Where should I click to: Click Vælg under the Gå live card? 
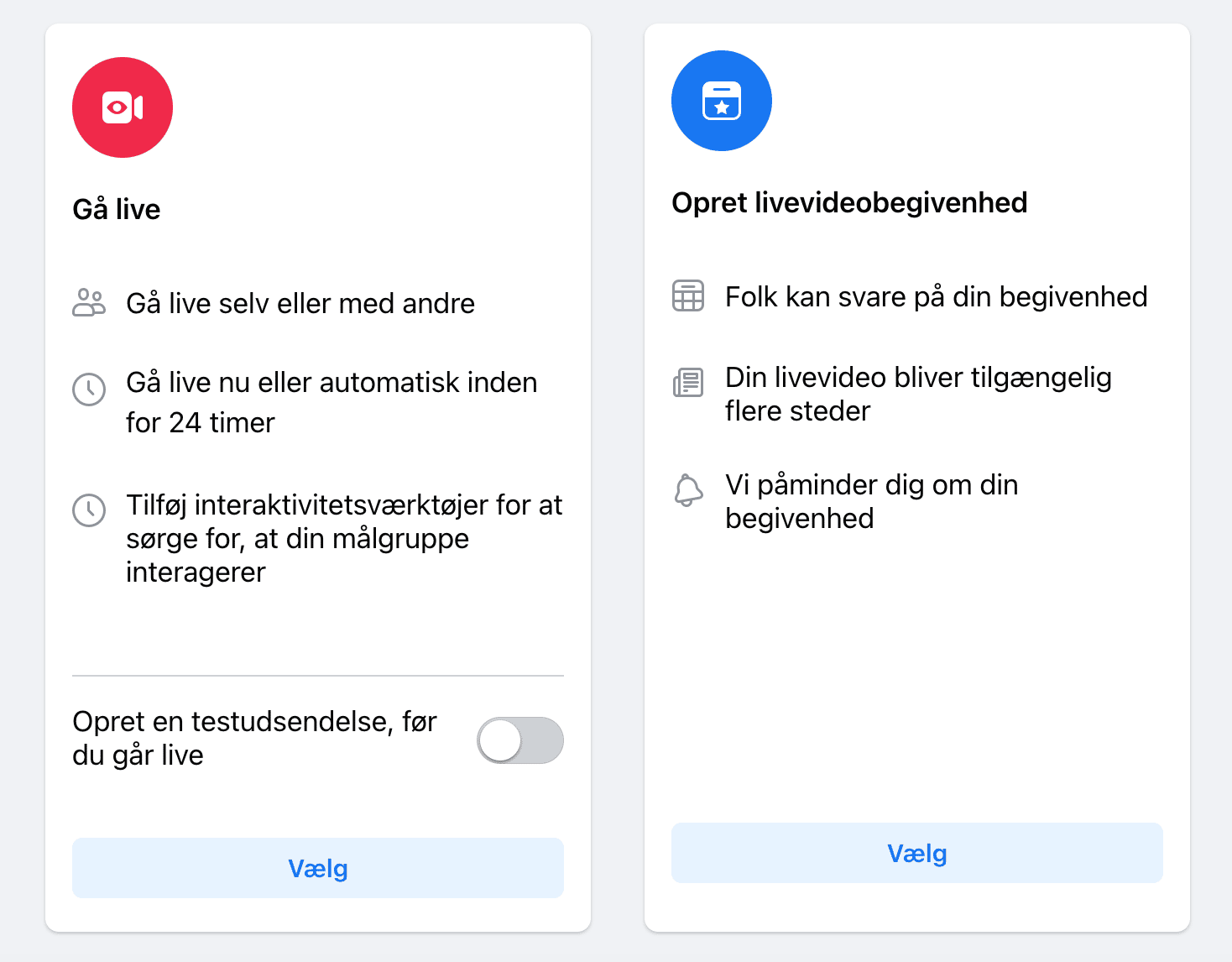pos(318,868)
